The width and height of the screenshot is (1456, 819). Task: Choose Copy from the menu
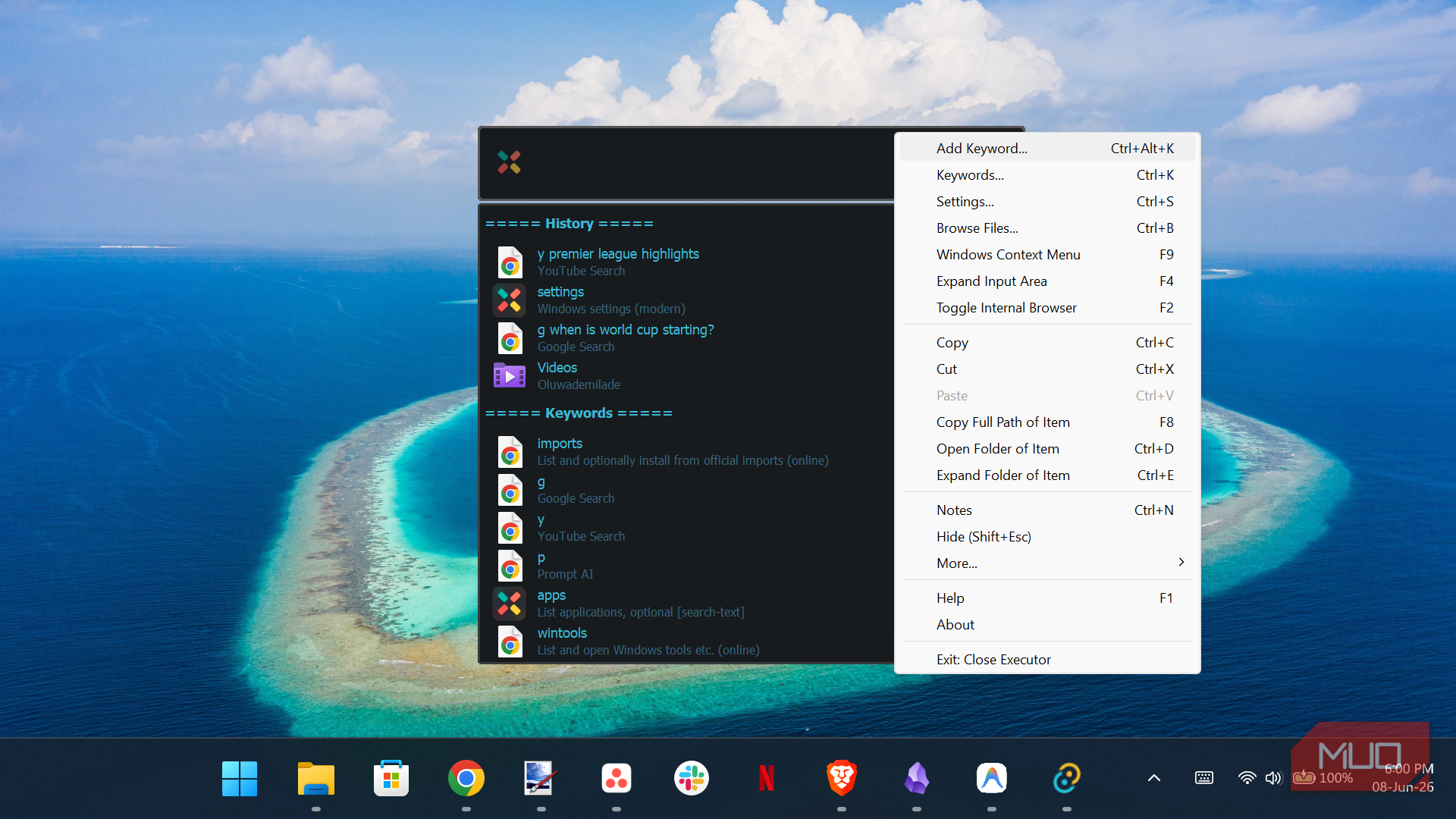click(x=1048, y=343)
